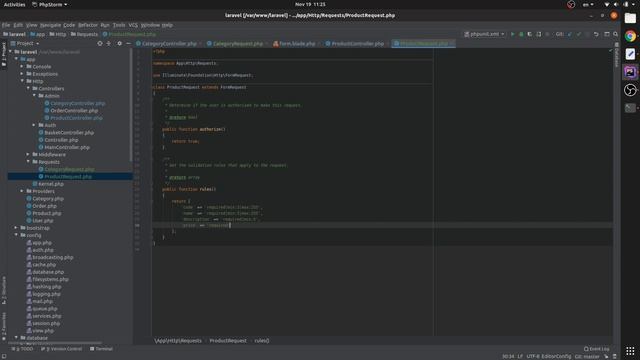Open the phpunit.xml run configuration dropdown
The image size is (640, 360).
pos(485,34)
